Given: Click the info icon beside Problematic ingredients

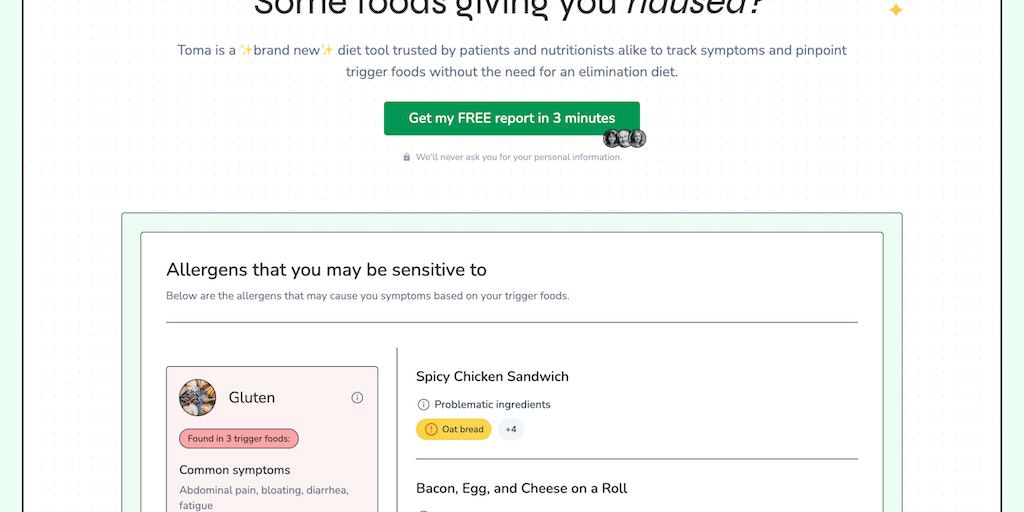Looking at the screenshot, I should [x=423, y=405].
